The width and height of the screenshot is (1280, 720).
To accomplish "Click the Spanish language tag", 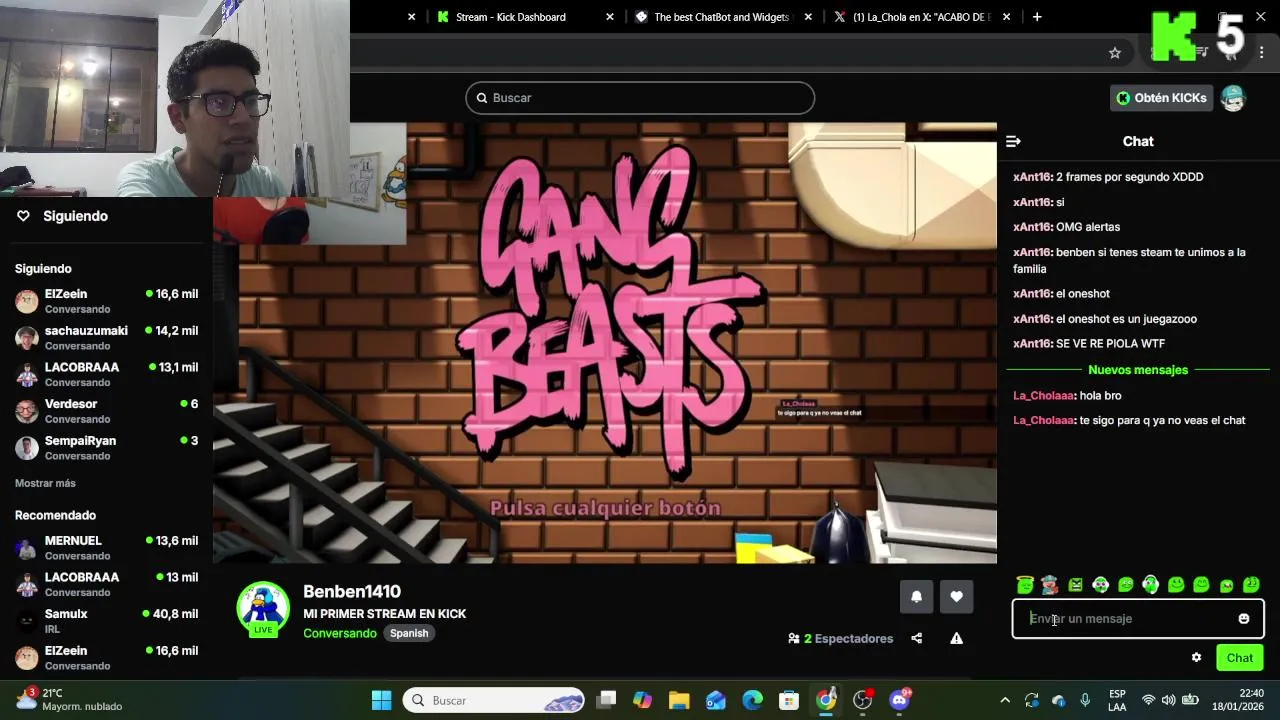I will tap(409, 633).
